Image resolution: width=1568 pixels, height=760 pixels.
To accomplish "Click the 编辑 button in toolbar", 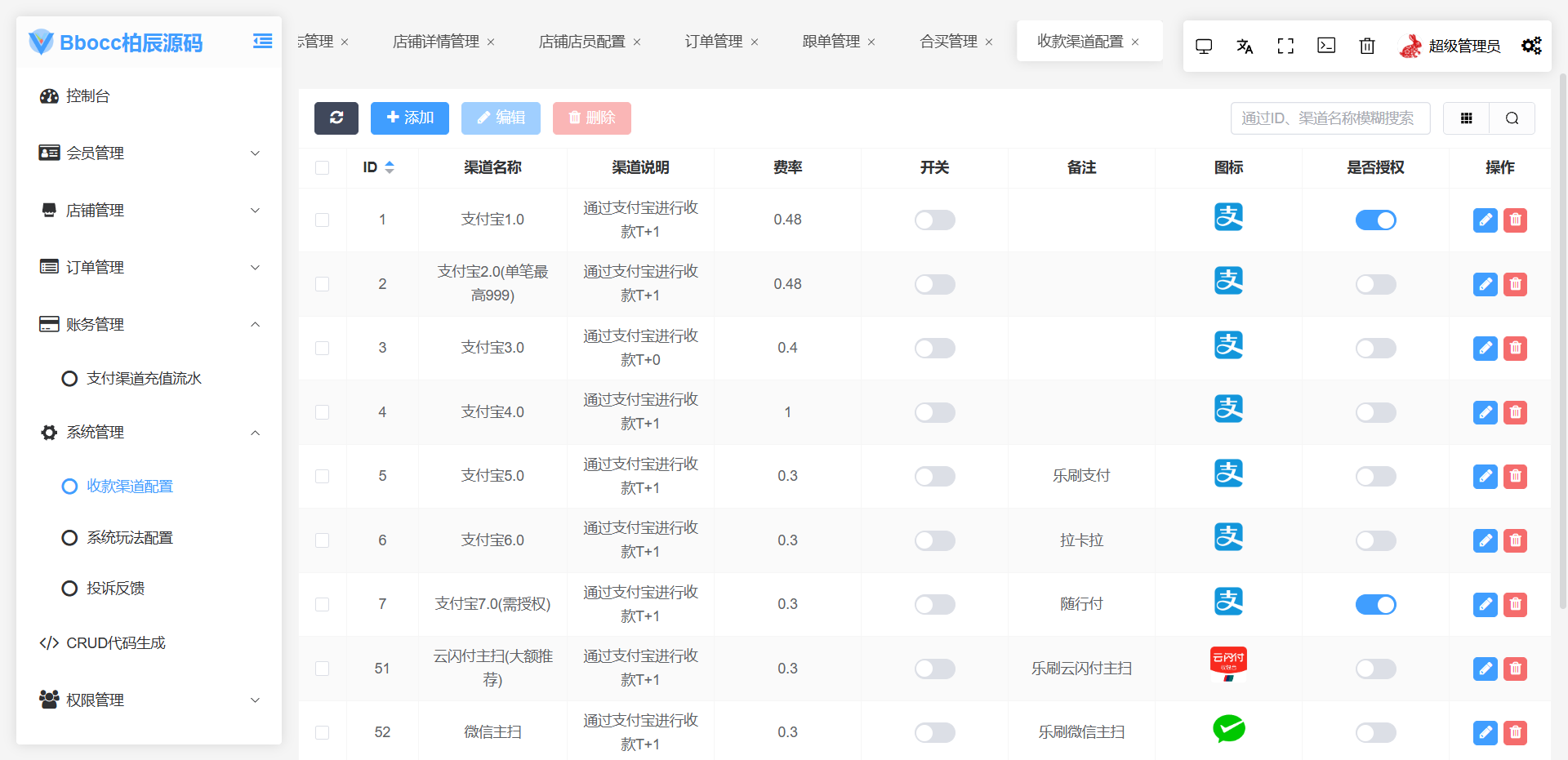I will point(501,118).
